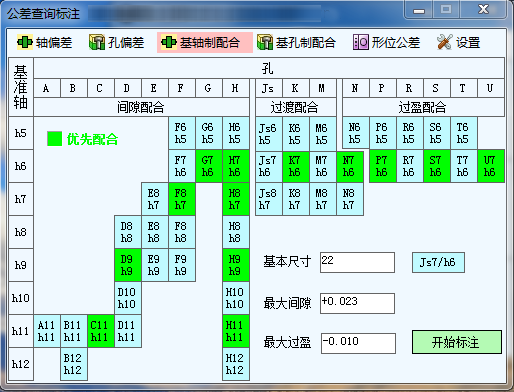This screenshot has height=392, width=514.
Task: Click the green 优先配合 legend square
Action: pos(55,139)
